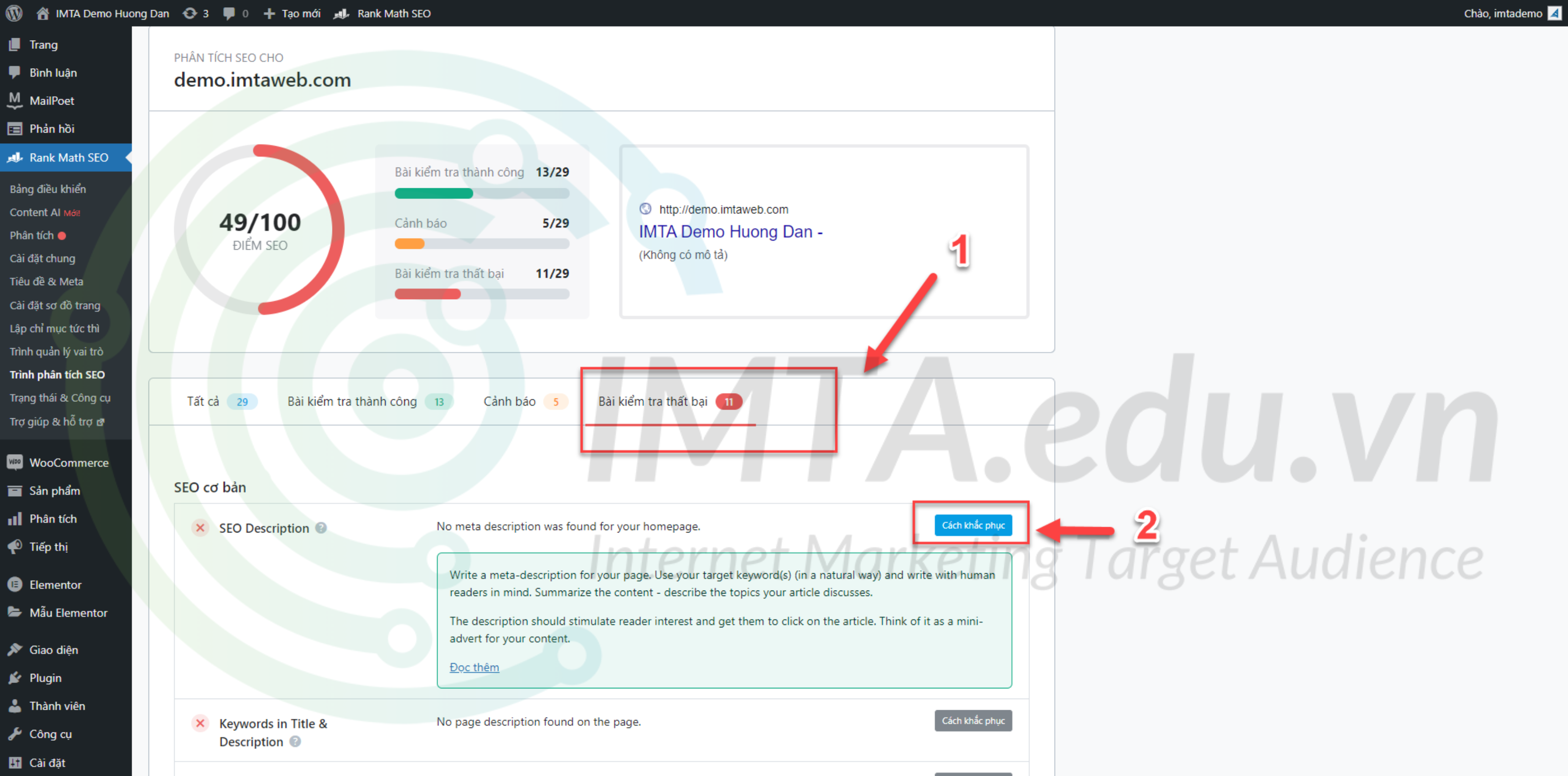Open Bảng điều khiển panel
The image size is (1568, 776).
(x=47, y=188)
